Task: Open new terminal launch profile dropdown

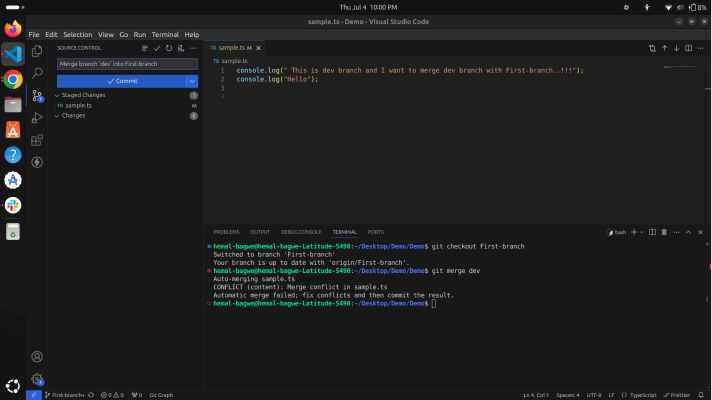Action: 642,232
